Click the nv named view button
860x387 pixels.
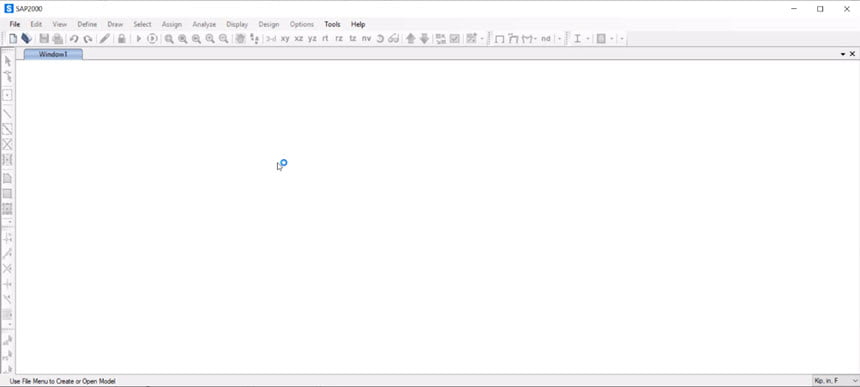tap(366, 39)
